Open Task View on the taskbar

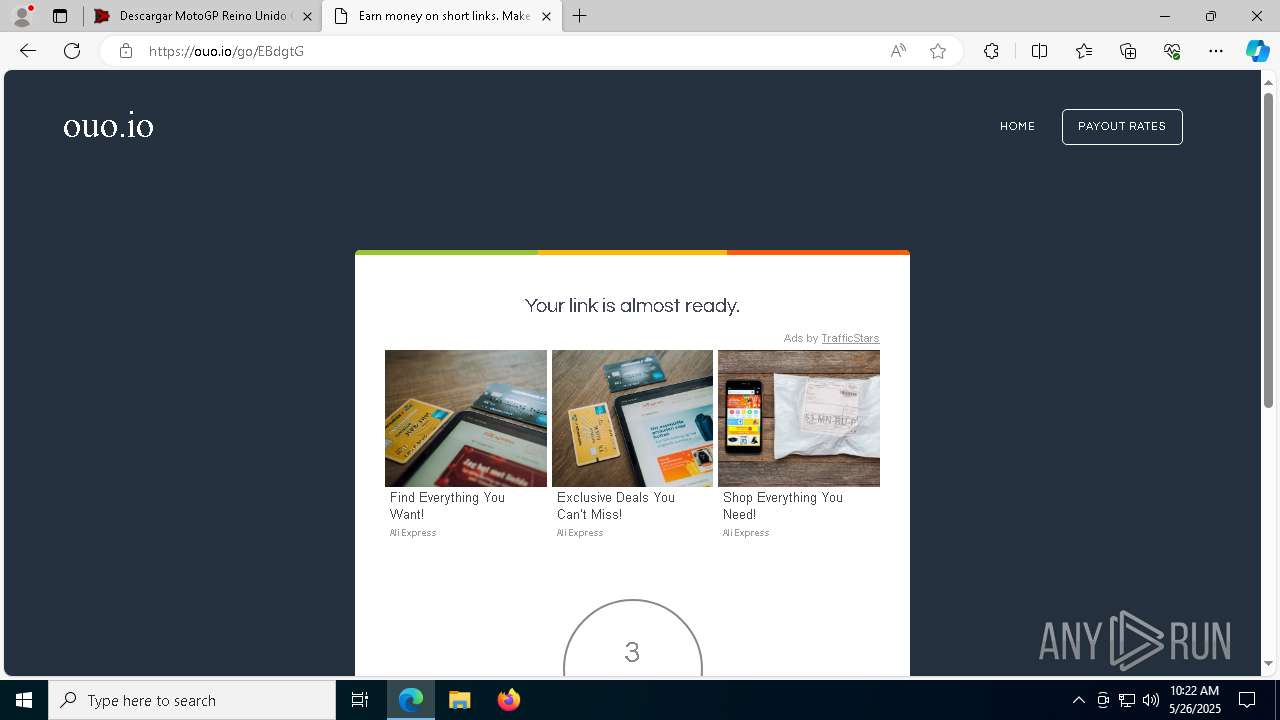coord(360,700)
